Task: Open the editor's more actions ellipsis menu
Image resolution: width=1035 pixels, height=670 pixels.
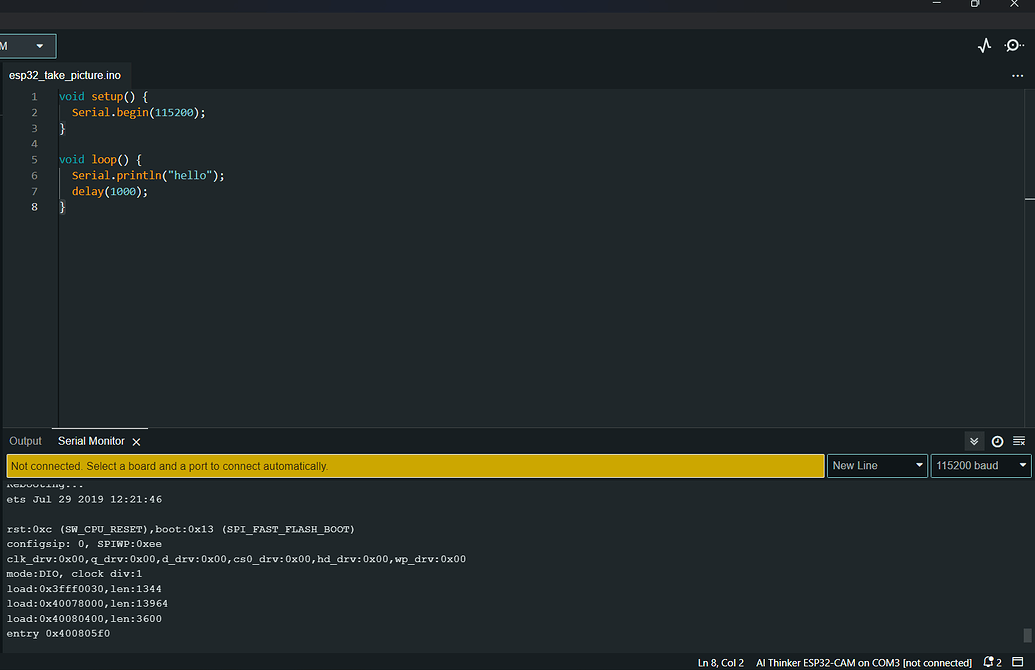Action: point(1018,75)
